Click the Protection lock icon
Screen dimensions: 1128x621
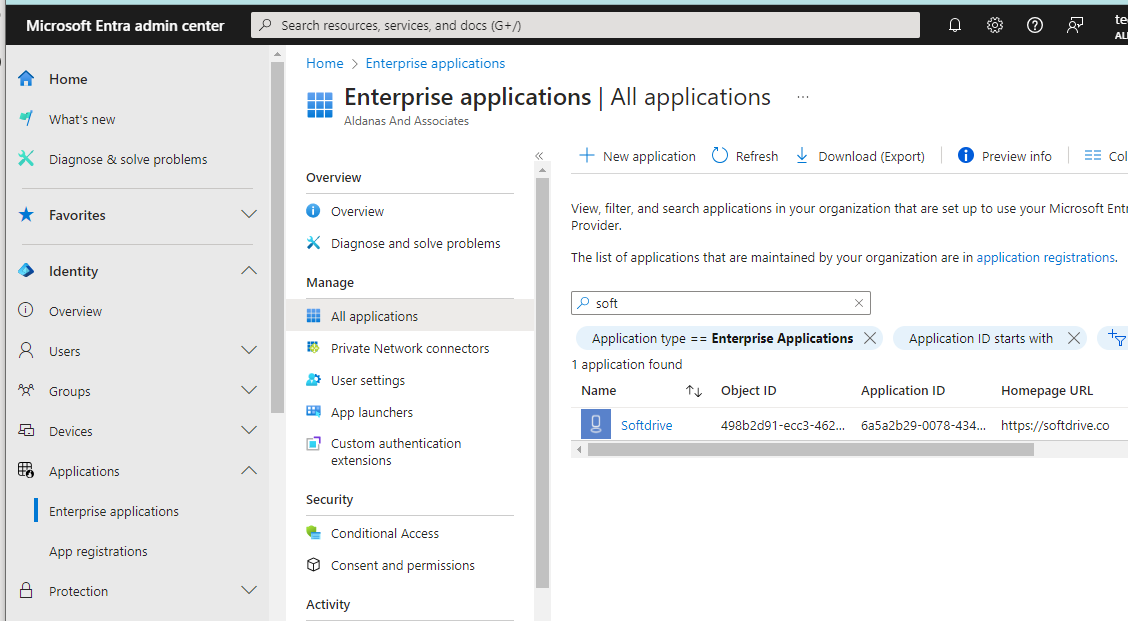point(26,591)
